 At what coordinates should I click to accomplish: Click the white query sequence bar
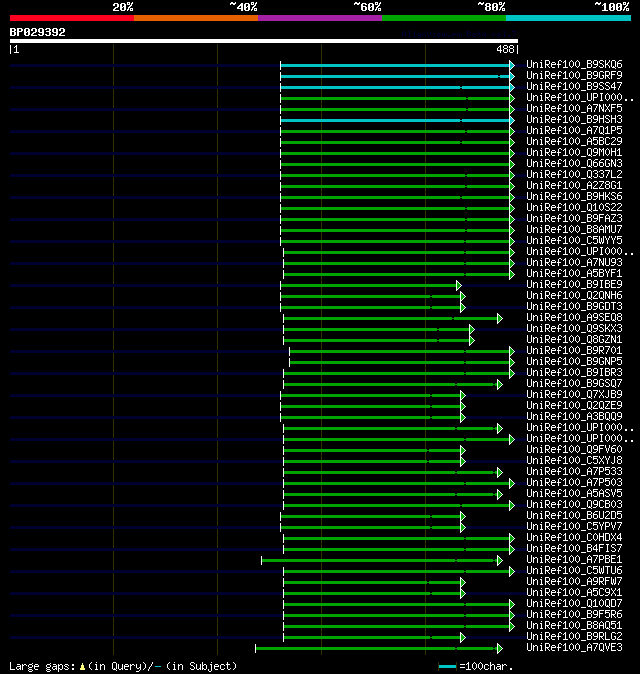coord(264,41)
